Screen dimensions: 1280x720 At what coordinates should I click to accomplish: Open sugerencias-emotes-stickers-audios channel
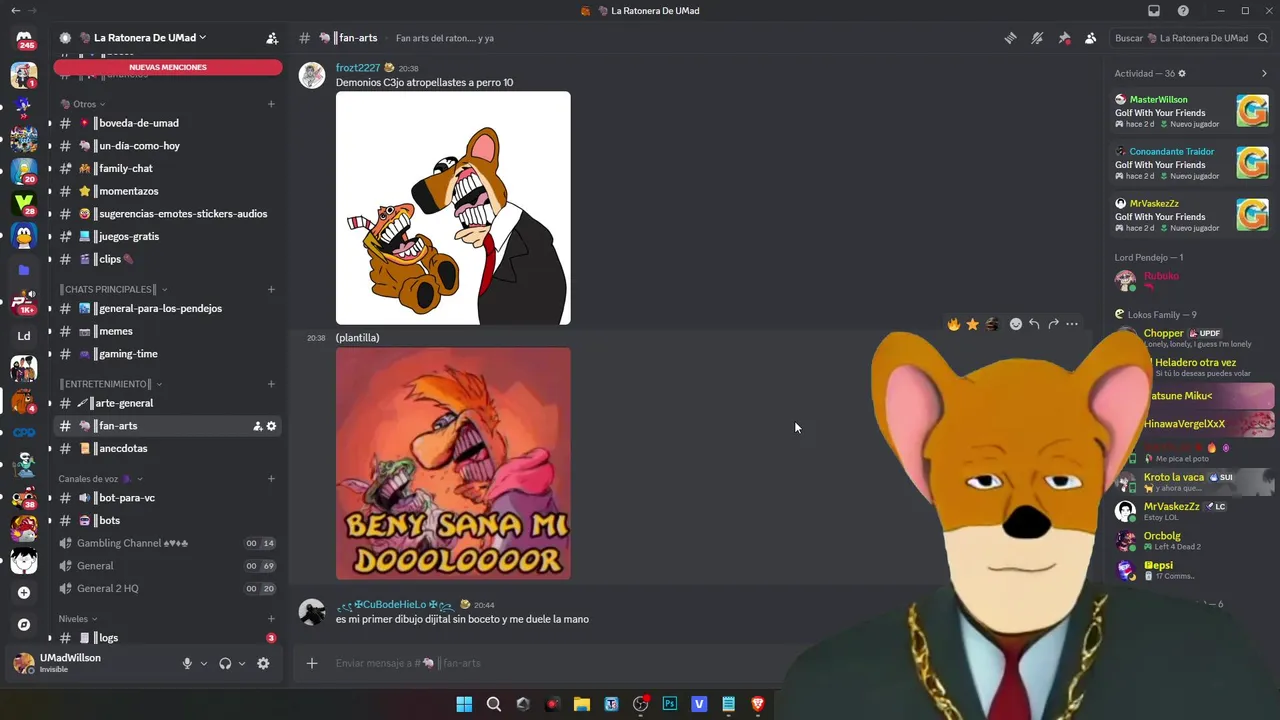[x=168, y=214]
